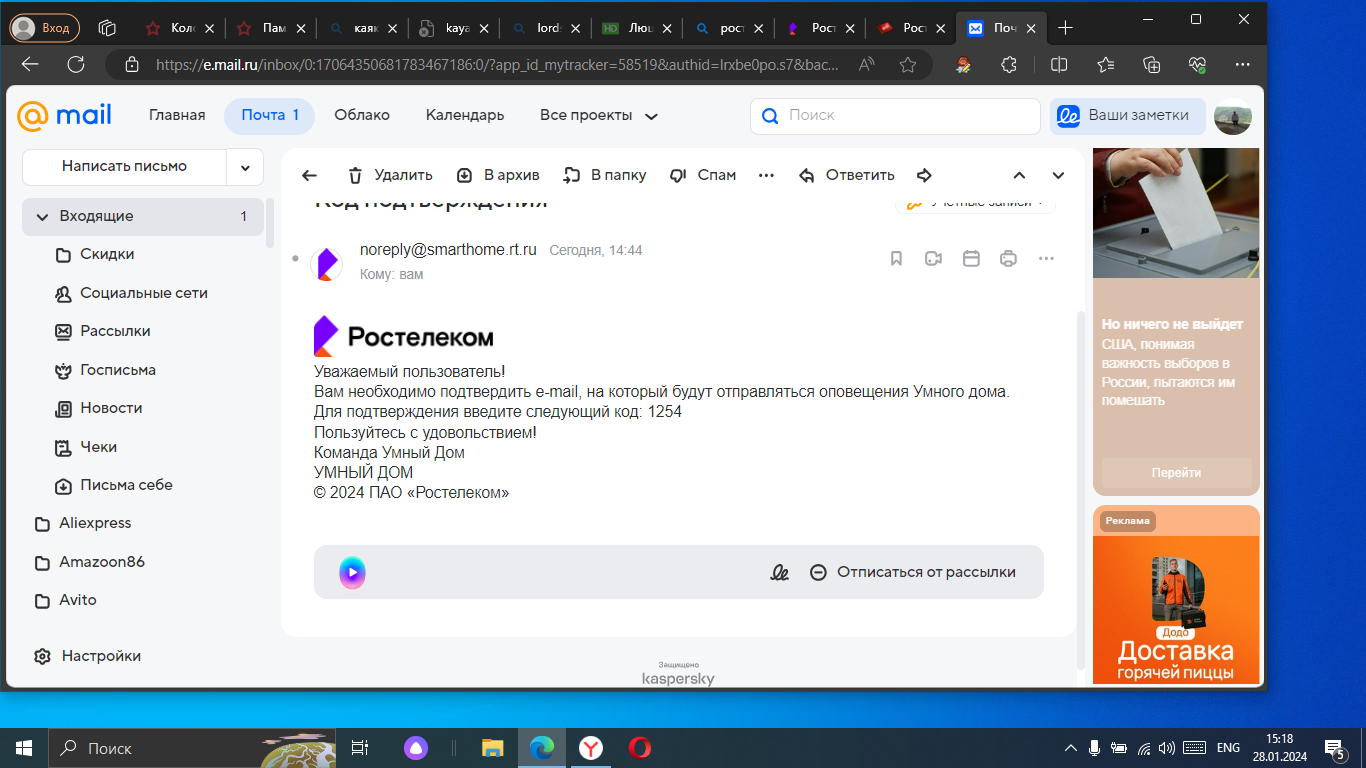Click the Перейти button in the ad

[1176, 472]
